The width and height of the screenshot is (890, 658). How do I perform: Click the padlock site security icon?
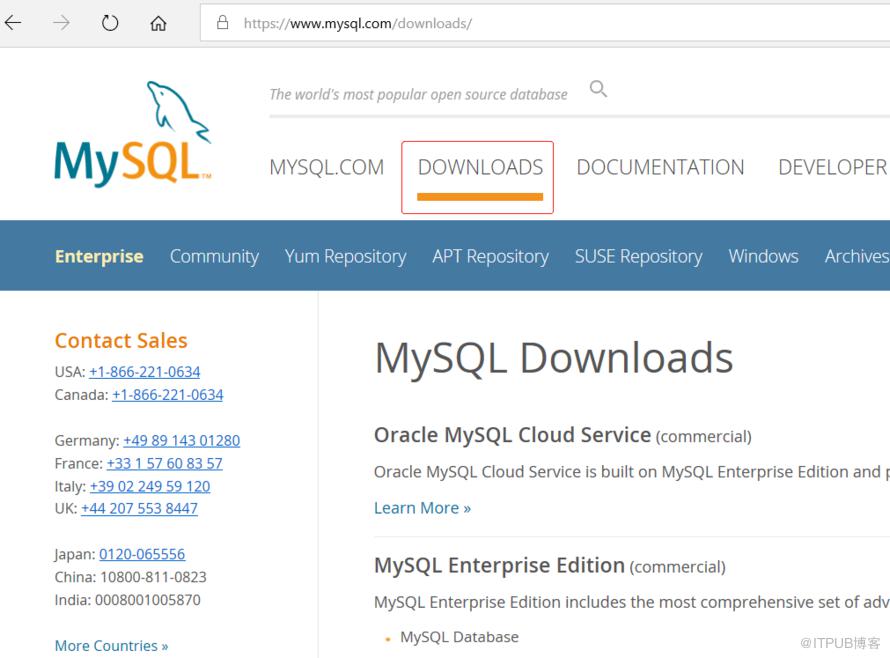222,23
